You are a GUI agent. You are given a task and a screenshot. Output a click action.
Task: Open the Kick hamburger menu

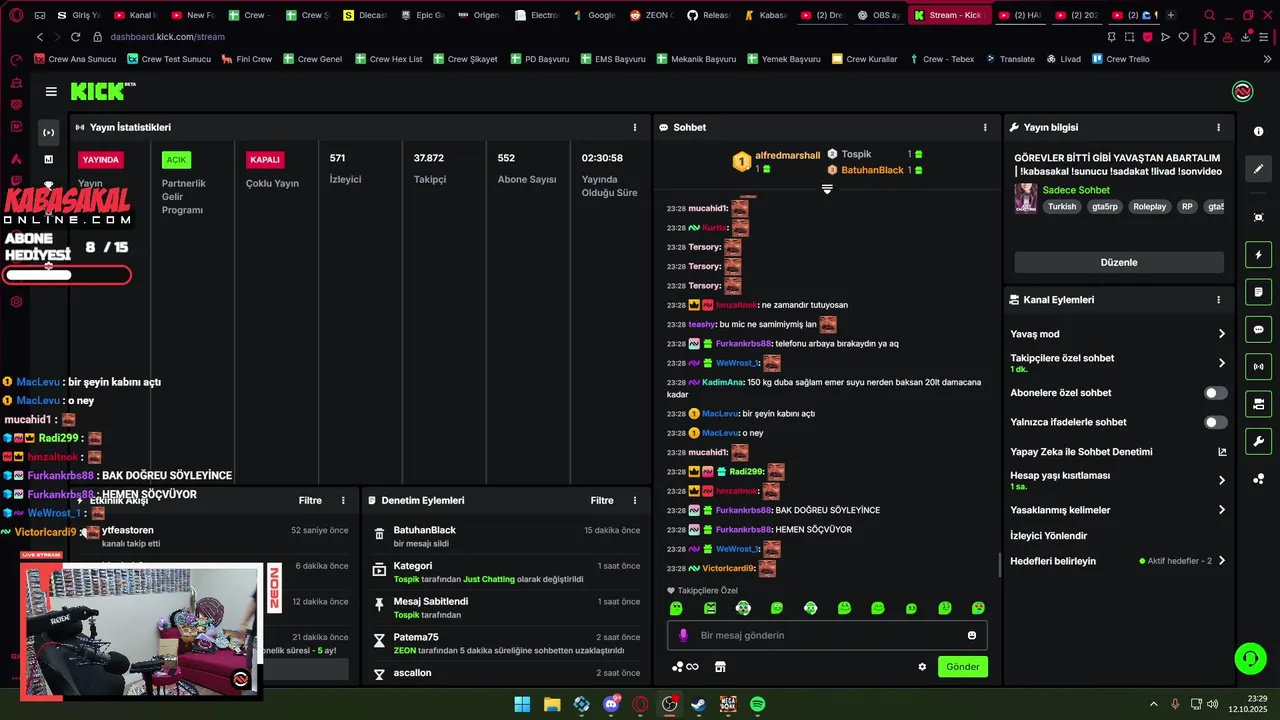pos(51,92)
